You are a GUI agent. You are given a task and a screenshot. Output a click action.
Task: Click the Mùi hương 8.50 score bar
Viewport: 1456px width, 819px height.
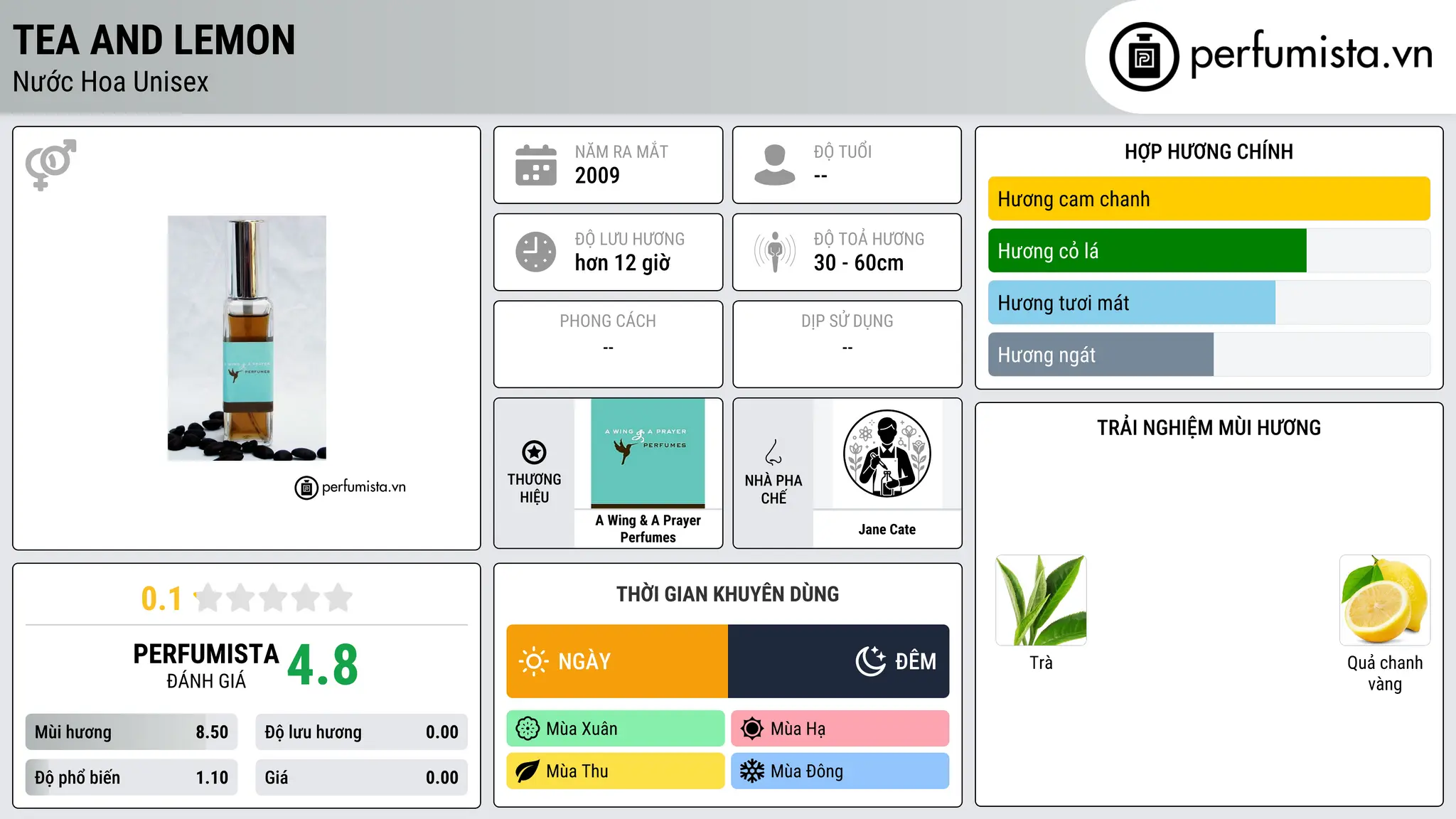pyautogui.click(x=132, y=732)
